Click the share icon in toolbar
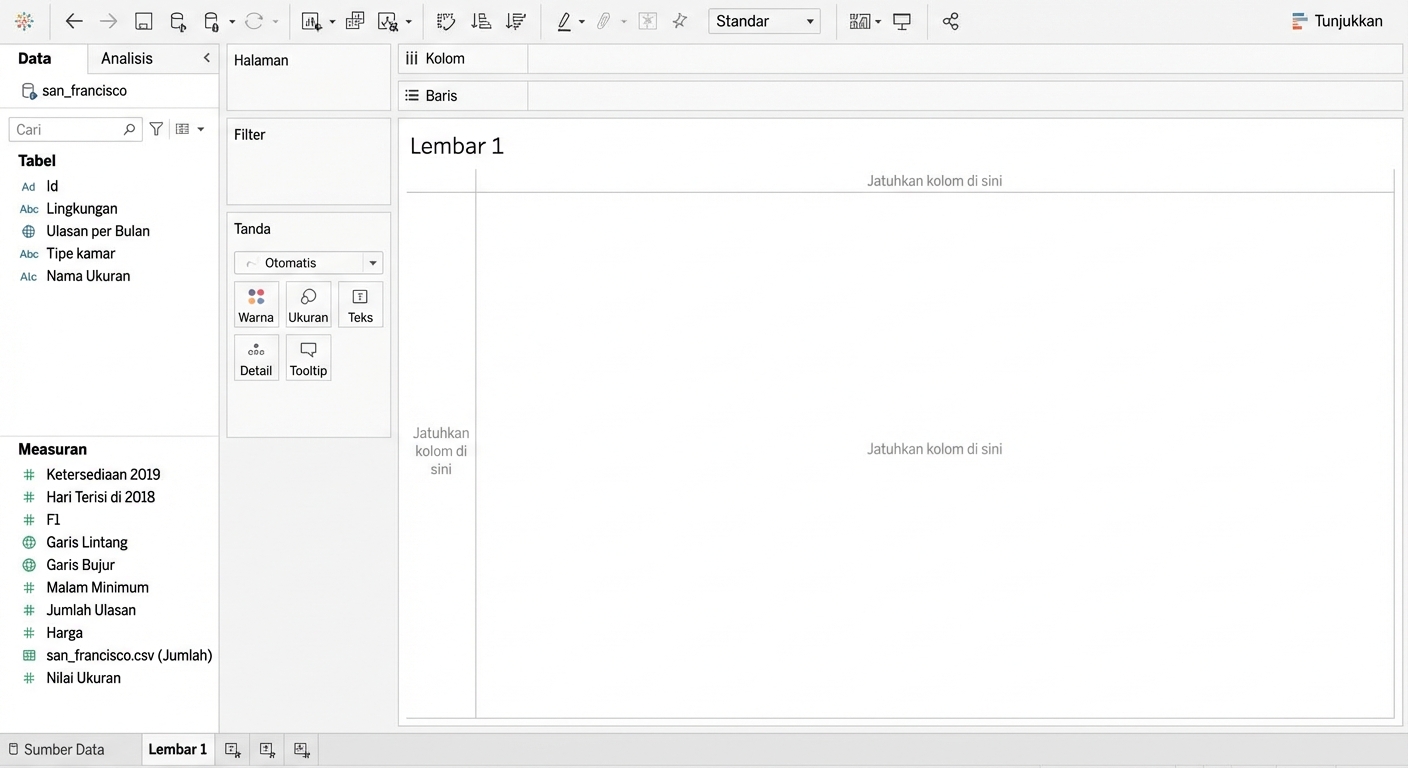 coord(950,21)
